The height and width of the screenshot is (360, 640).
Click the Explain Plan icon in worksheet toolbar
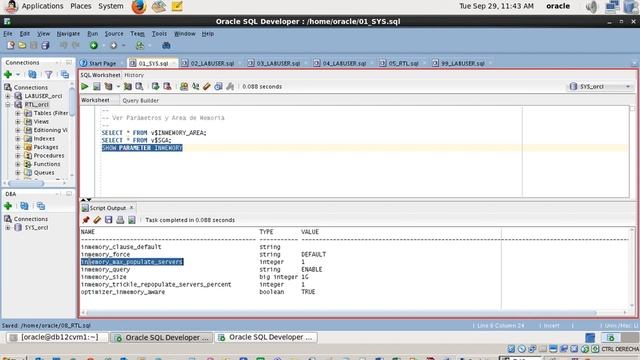(x=108, y=87)
